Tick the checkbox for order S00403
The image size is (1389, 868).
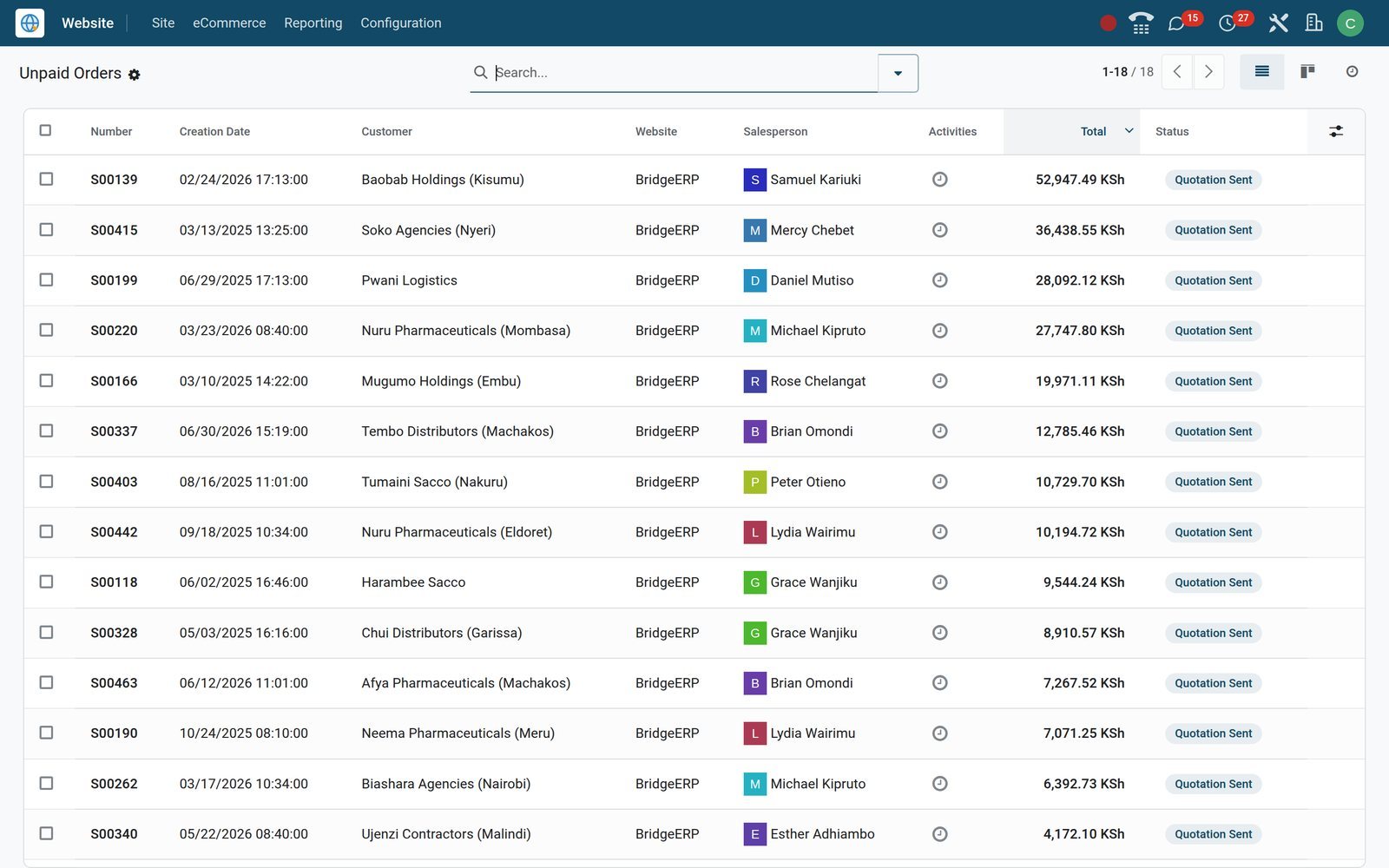(46, 481)
